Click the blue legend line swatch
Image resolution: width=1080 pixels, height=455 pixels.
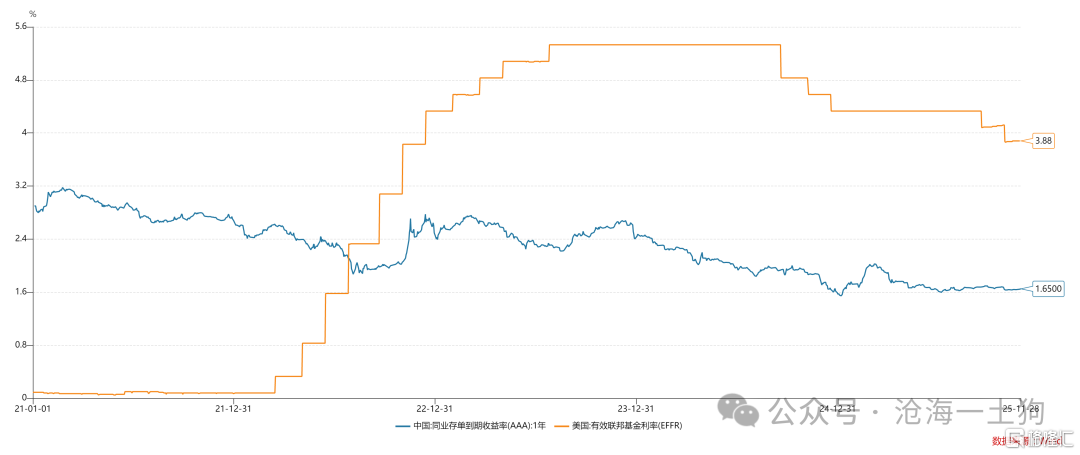coord(403,426)
